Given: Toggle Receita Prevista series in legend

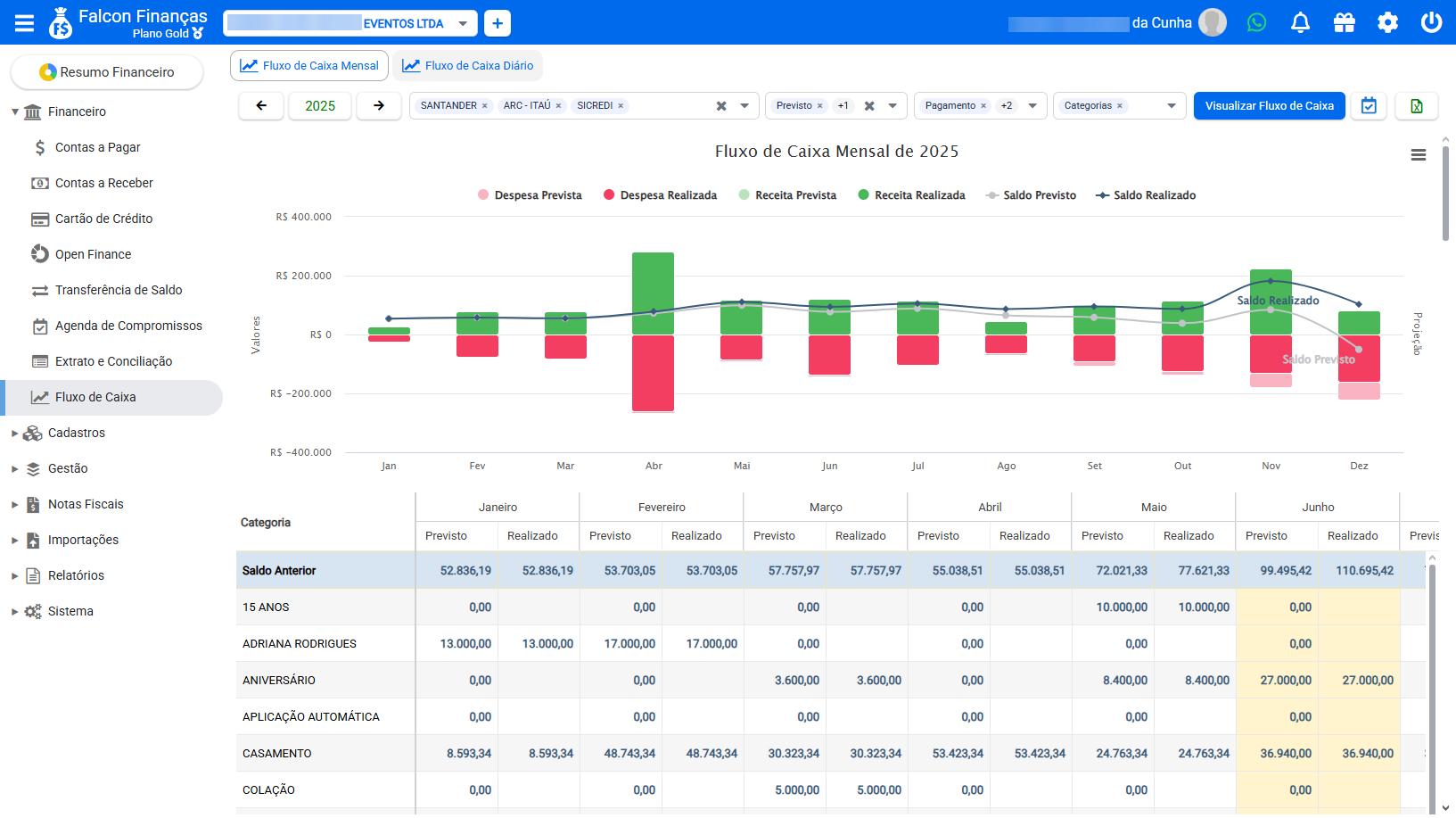Looking at the screenshot, I should [787, 195].
